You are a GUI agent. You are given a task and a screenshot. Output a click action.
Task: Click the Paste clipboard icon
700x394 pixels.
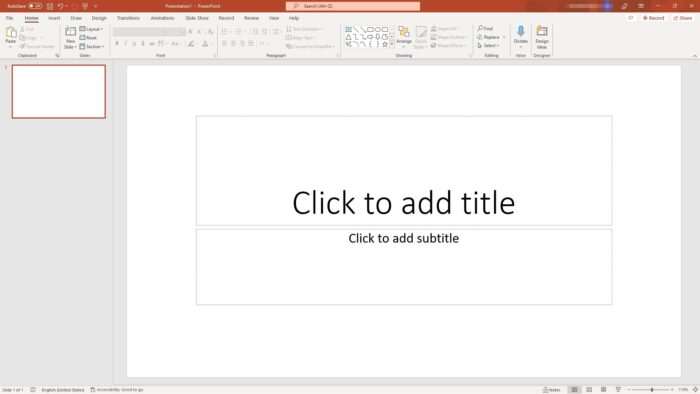click(11, 33)
